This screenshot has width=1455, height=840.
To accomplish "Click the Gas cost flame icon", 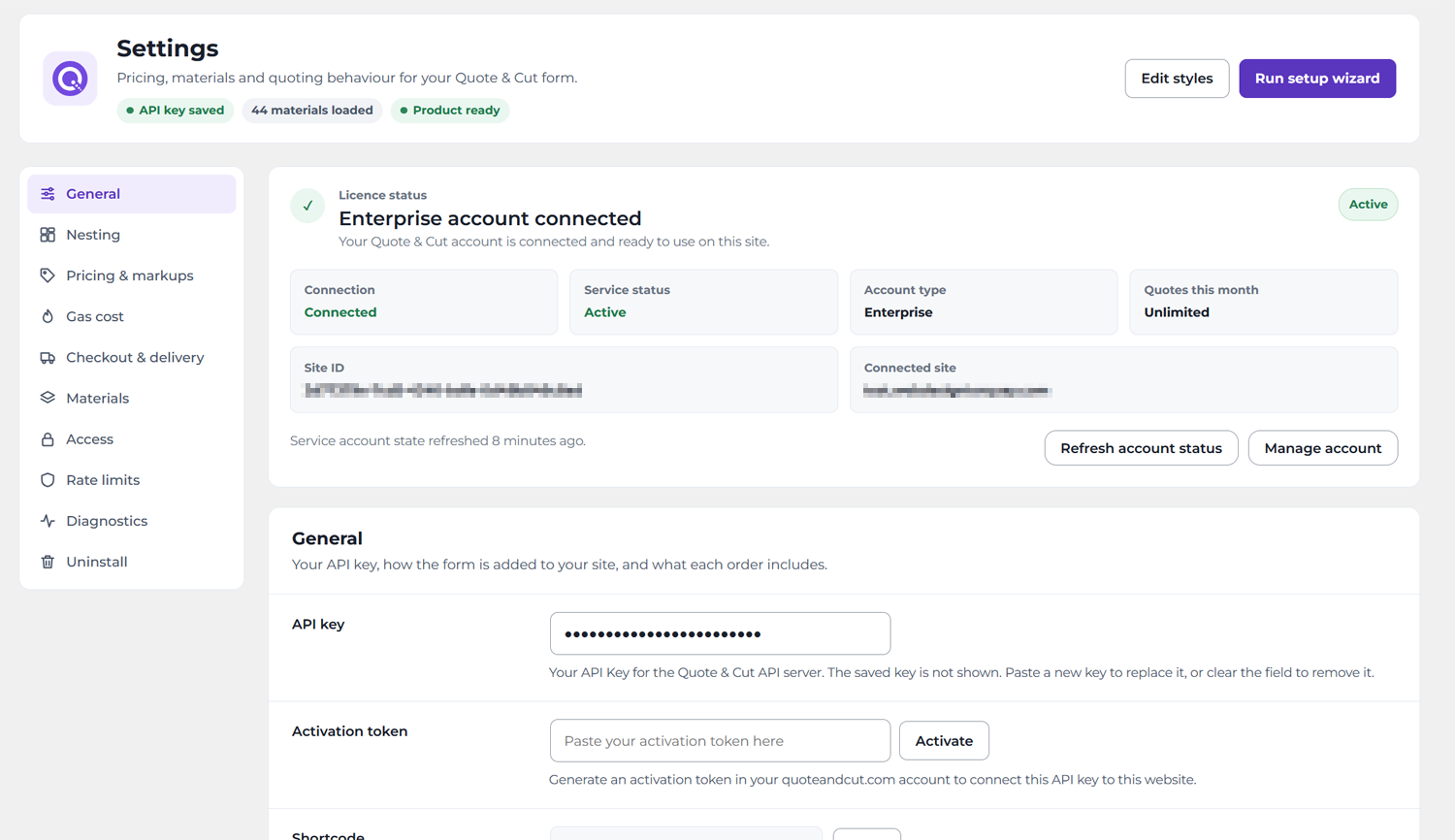I will (48, 316).
